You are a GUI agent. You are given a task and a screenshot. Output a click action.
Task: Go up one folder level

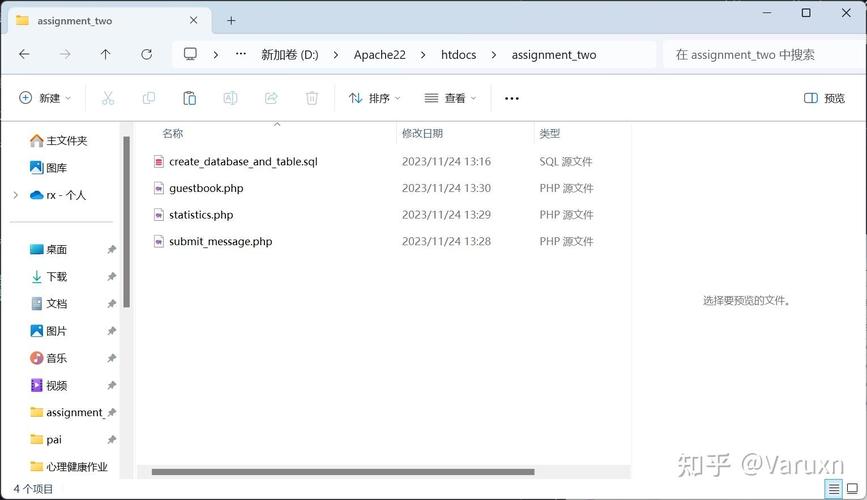[x=105, y=54]
